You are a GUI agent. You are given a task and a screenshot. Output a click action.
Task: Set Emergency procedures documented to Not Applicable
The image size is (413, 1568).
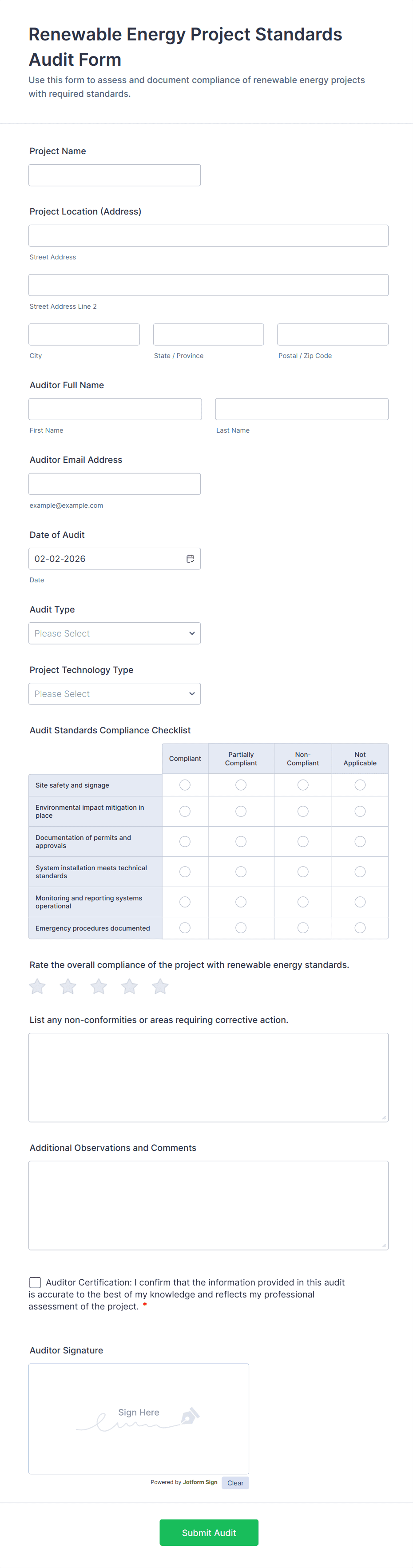(x=360, y=927)
